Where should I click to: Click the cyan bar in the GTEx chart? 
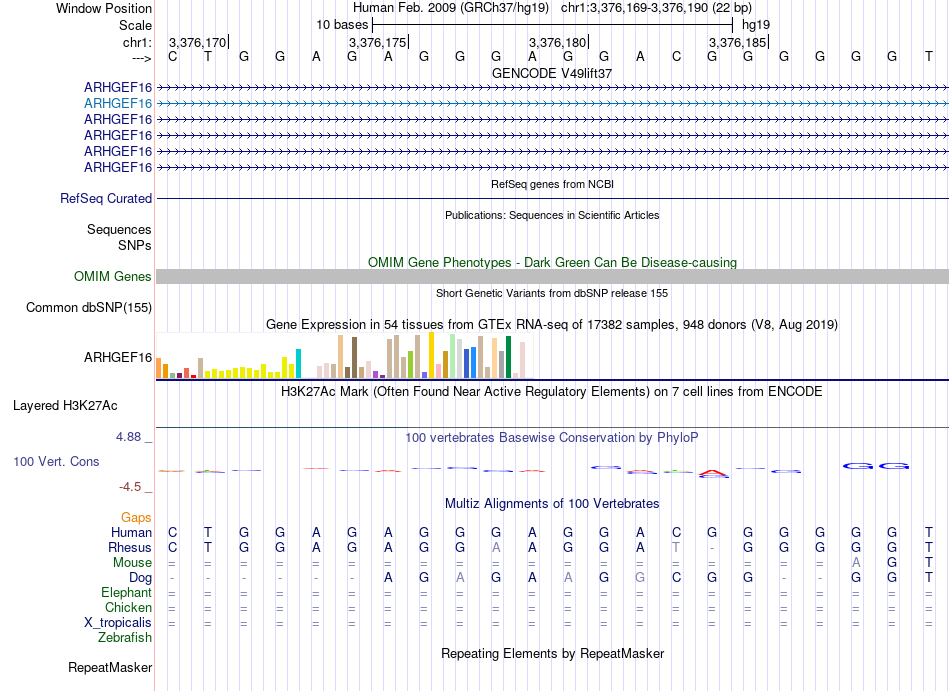pyautogui.click(x=298, y=363)
